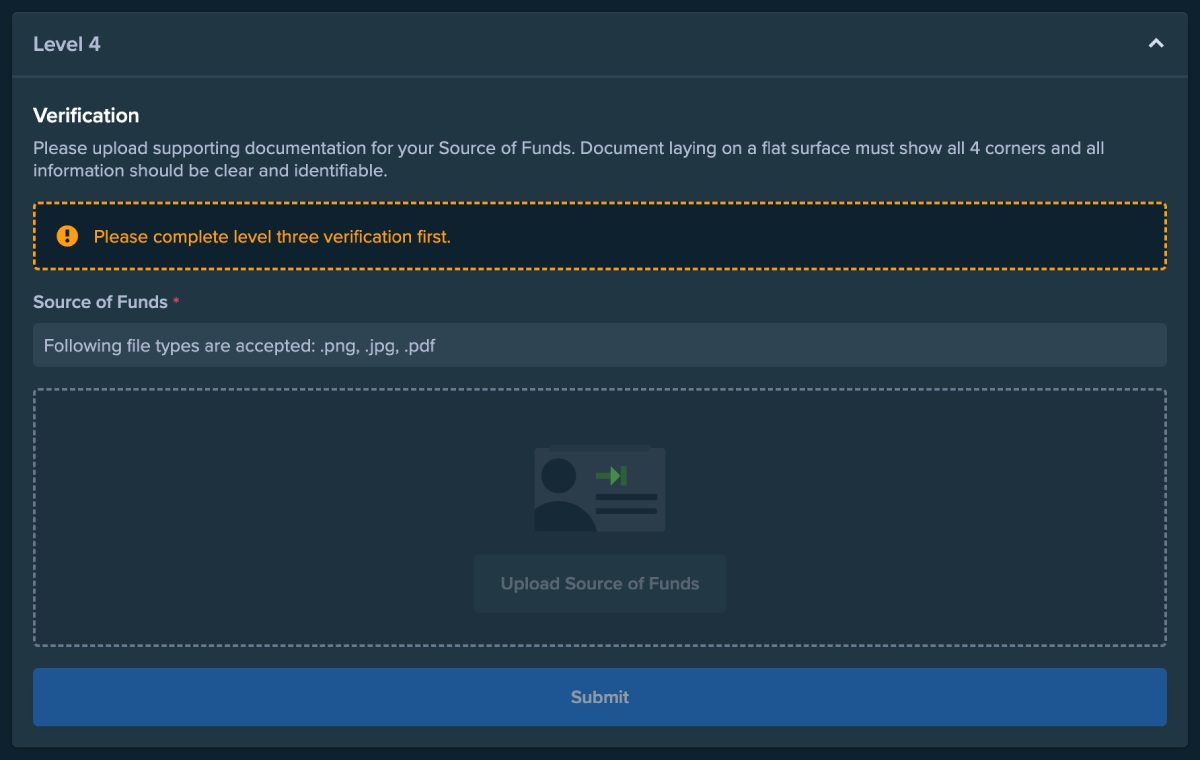Click the Level 4 header title
1200x760 pixels.
pyautogui.click(x=67, y=44)
